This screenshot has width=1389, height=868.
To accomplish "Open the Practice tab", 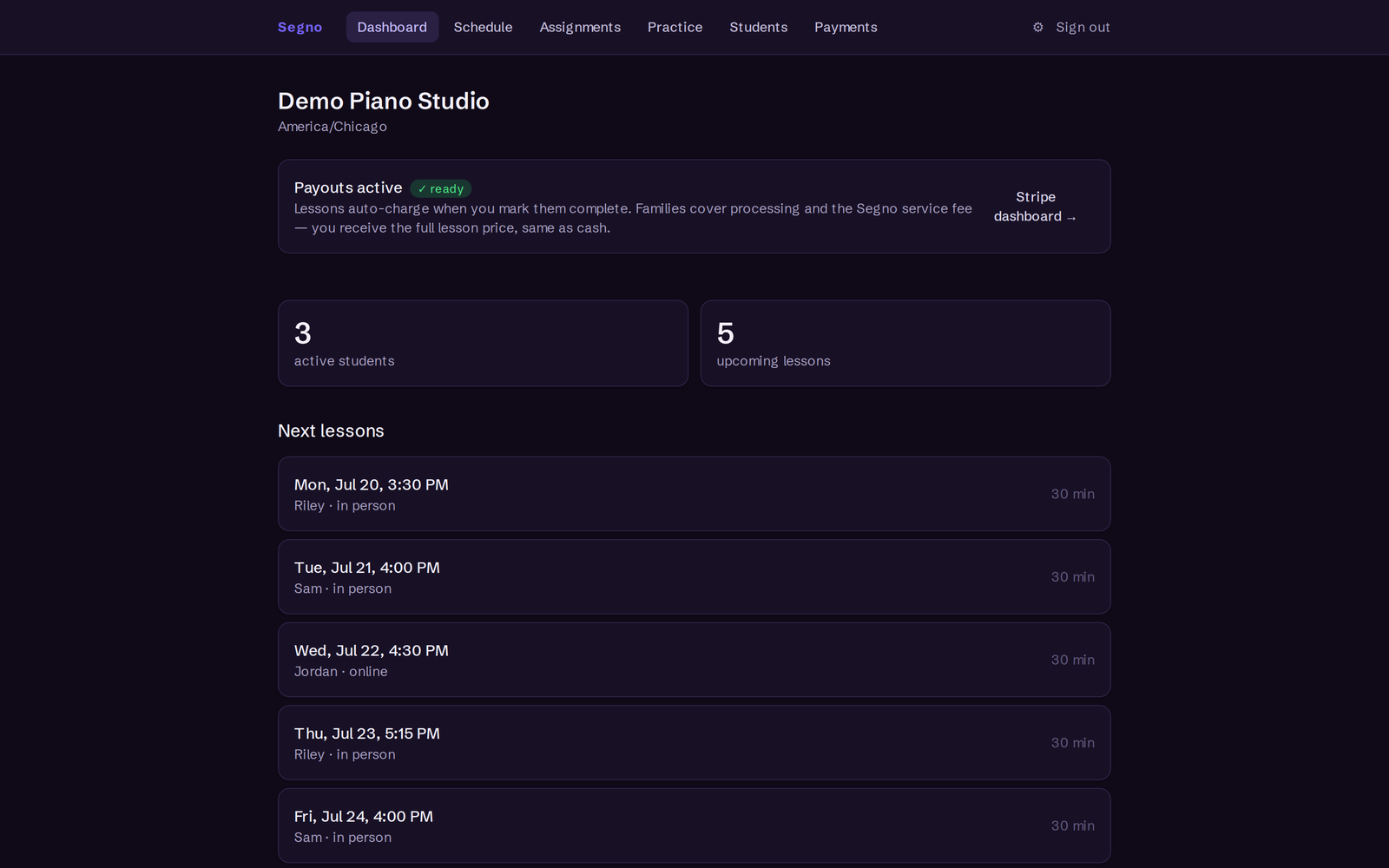I will tap(675, 27).
